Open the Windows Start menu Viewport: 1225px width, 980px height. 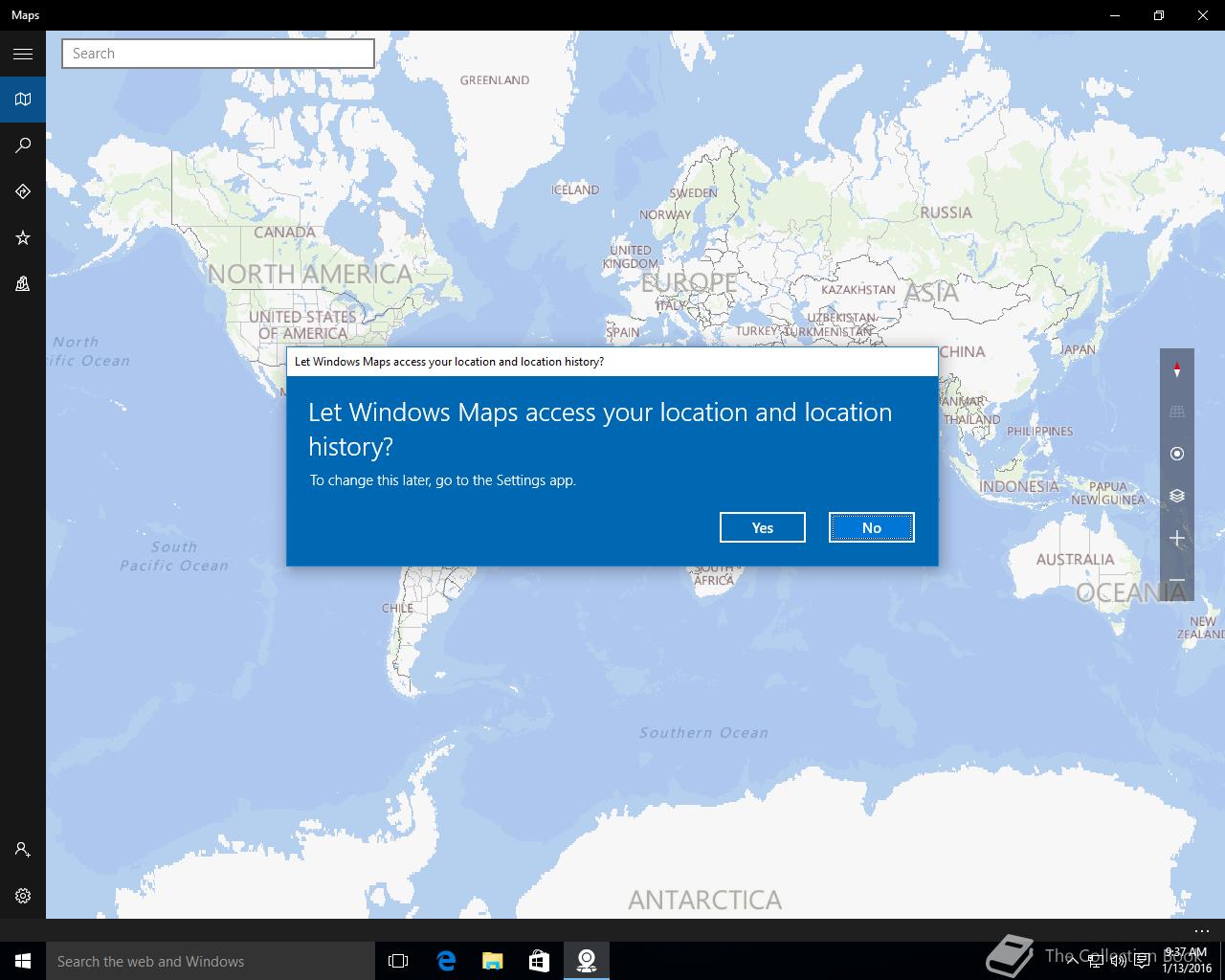tap(23, 961)
